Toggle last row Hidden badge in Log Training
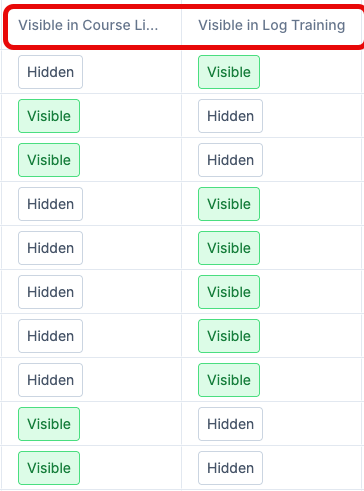 click(230, 468)
